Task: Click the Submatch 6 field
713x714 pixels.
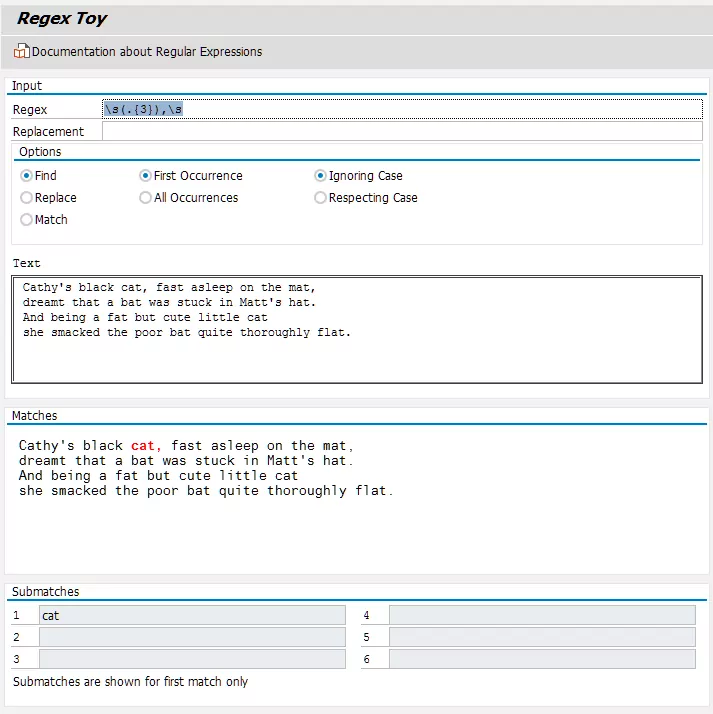Action: point(541,659)
